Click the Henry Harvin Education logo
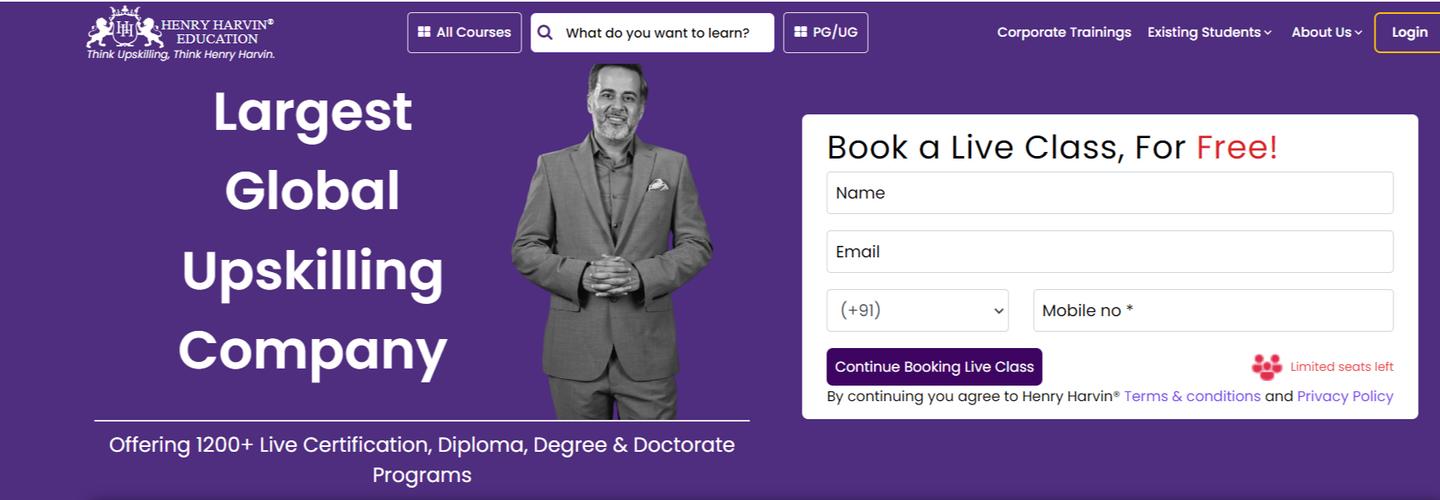1440x500 pixels. pyautogui.click(x=180, y=32)
